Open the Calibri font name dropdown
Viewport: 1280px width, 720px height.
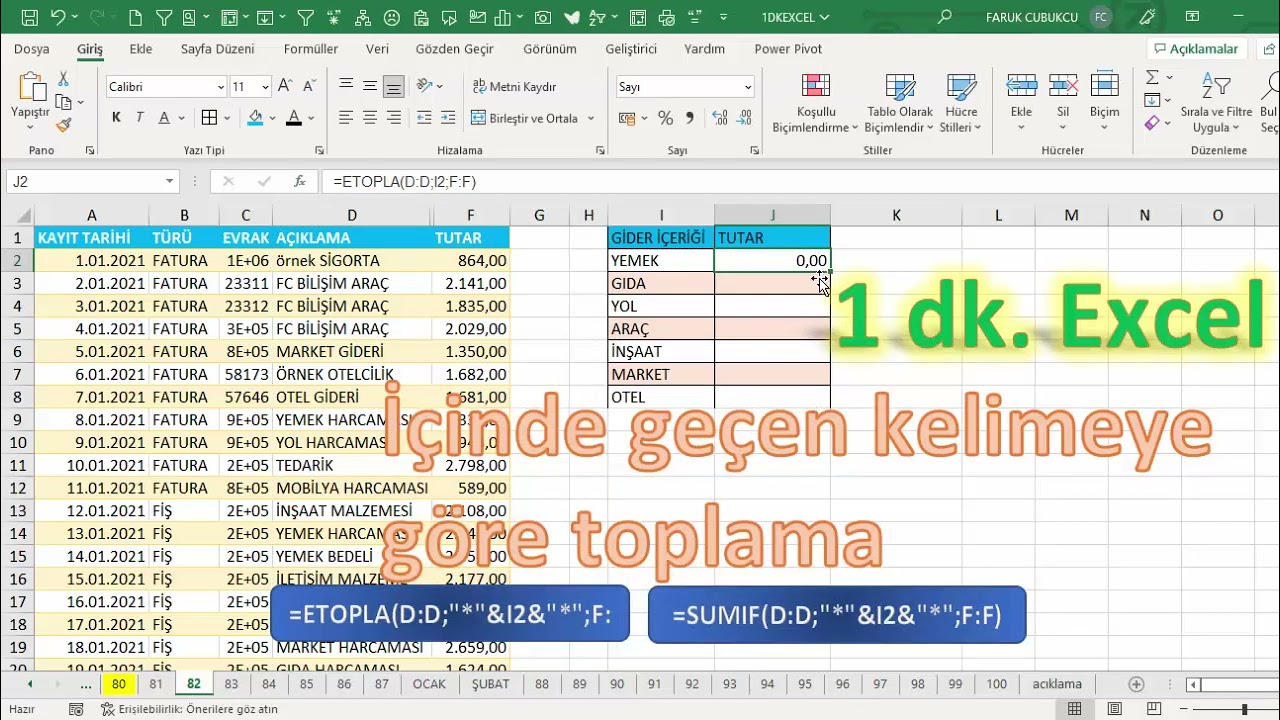[221, 87]
